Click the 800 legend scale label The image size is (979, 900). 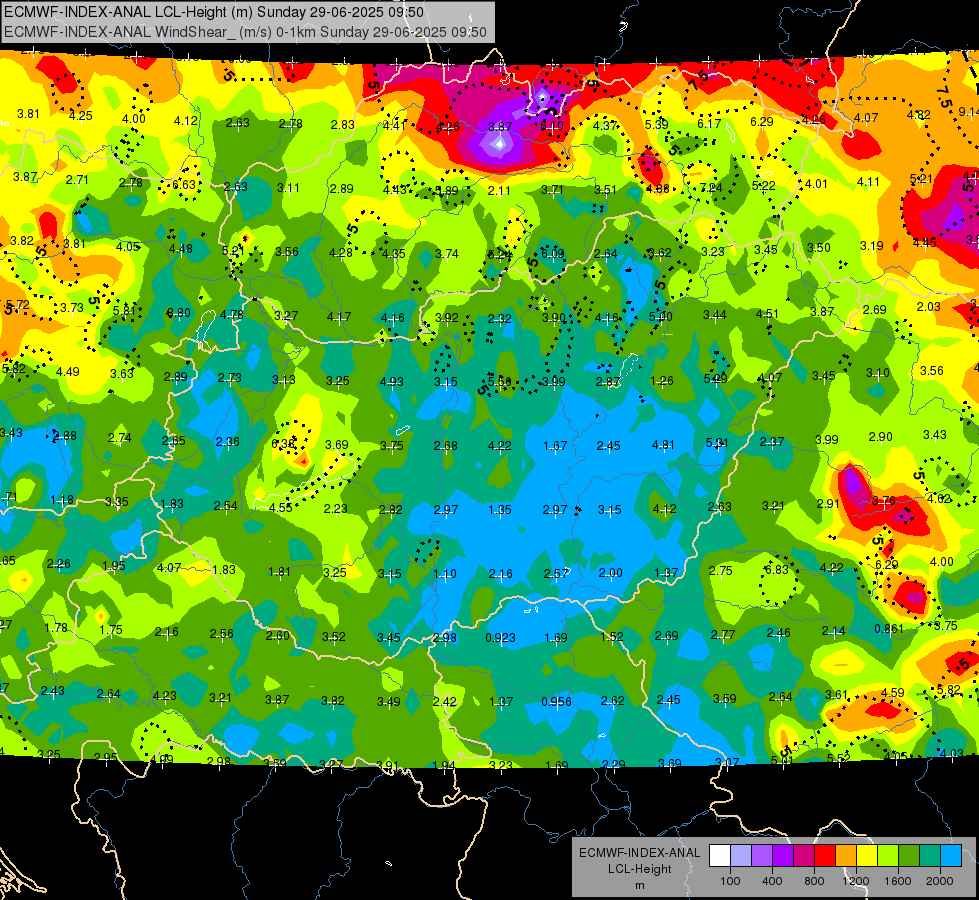[x=814, y=881]
